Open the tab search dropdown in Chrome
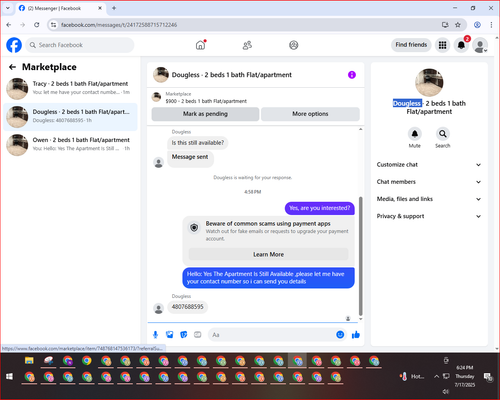This screenshot has width=500, height=400. [x=8, y=8]
